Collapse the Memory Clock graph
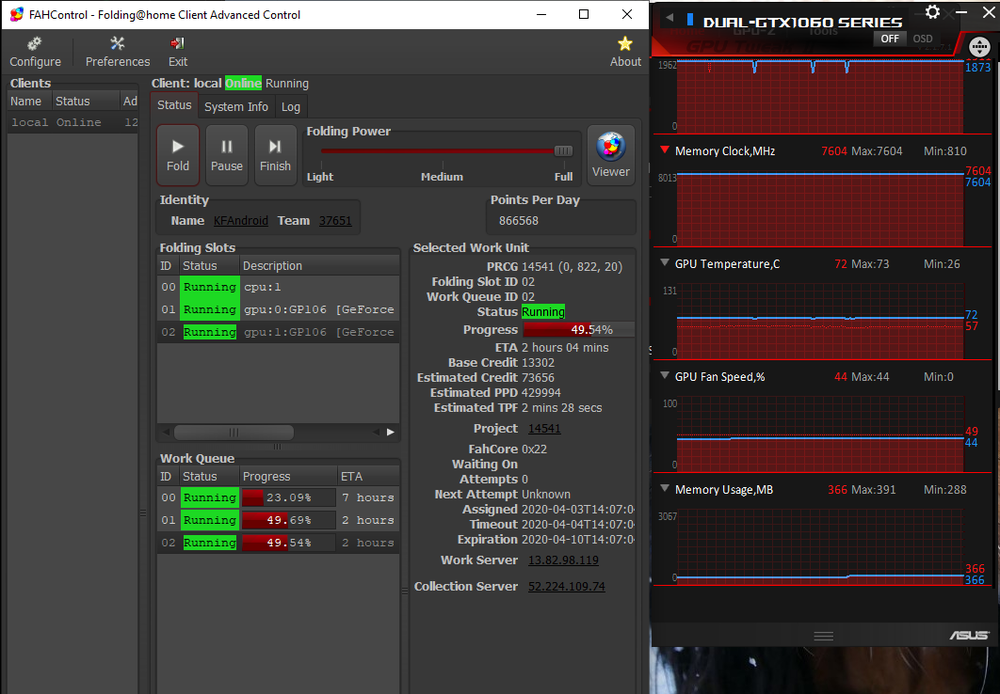The width and height of the screenshot is (1000, 694). pyautogui.click(x=665, y=151)
